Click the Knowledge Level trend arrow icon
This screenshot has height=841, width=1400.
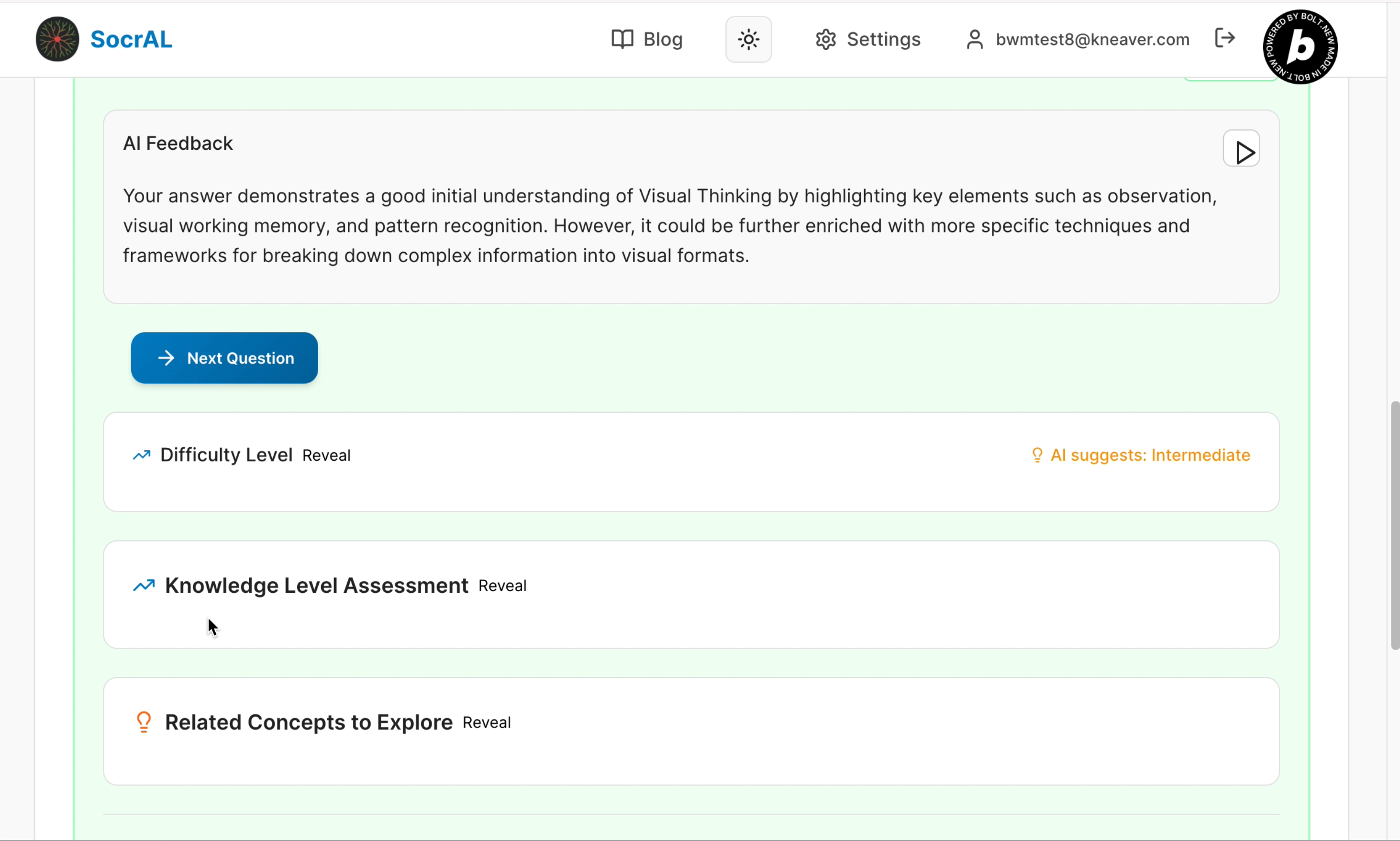coord(144,586)
